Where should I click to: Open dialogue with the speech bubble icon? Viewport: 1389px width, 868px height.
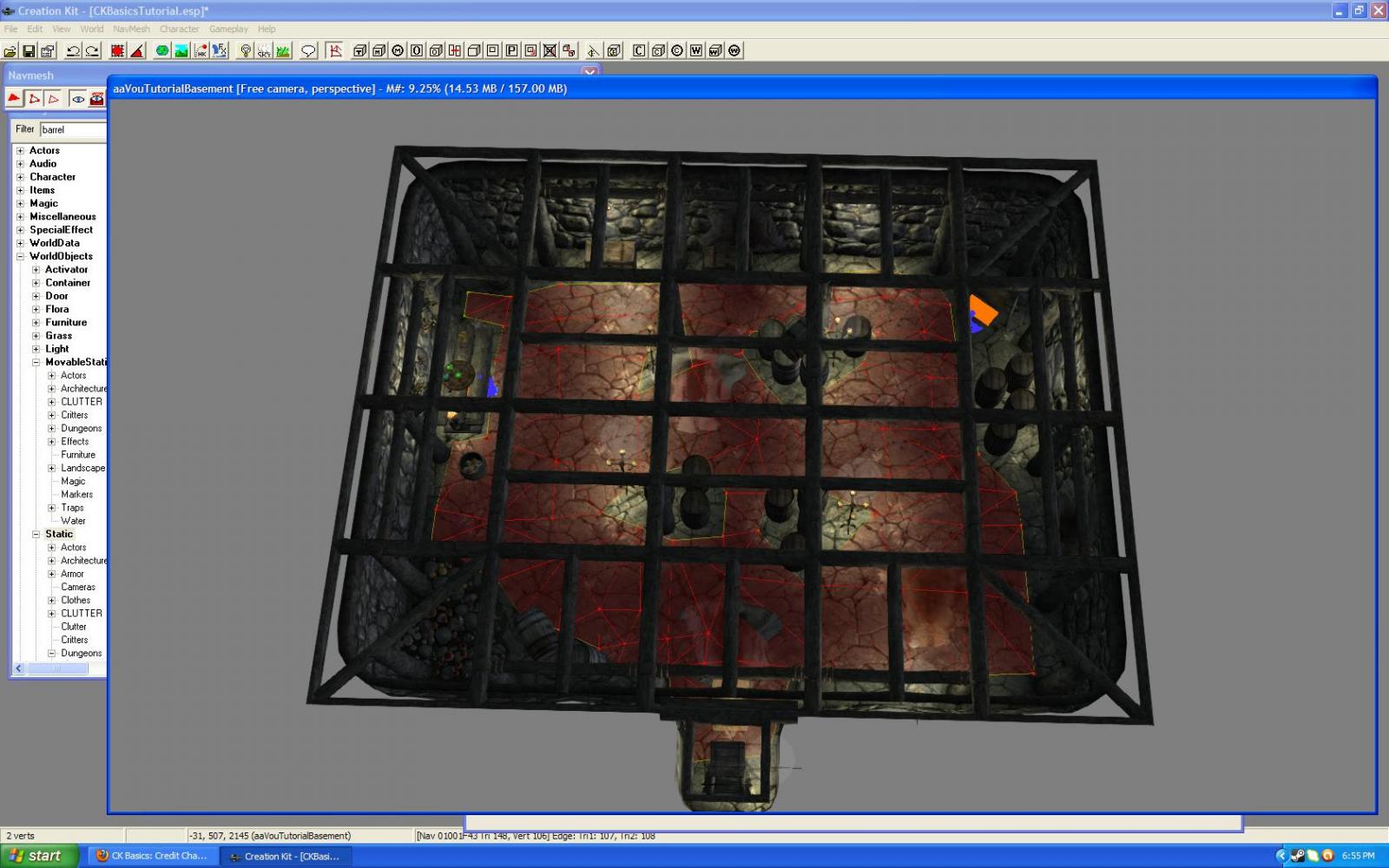click(308, 51)
